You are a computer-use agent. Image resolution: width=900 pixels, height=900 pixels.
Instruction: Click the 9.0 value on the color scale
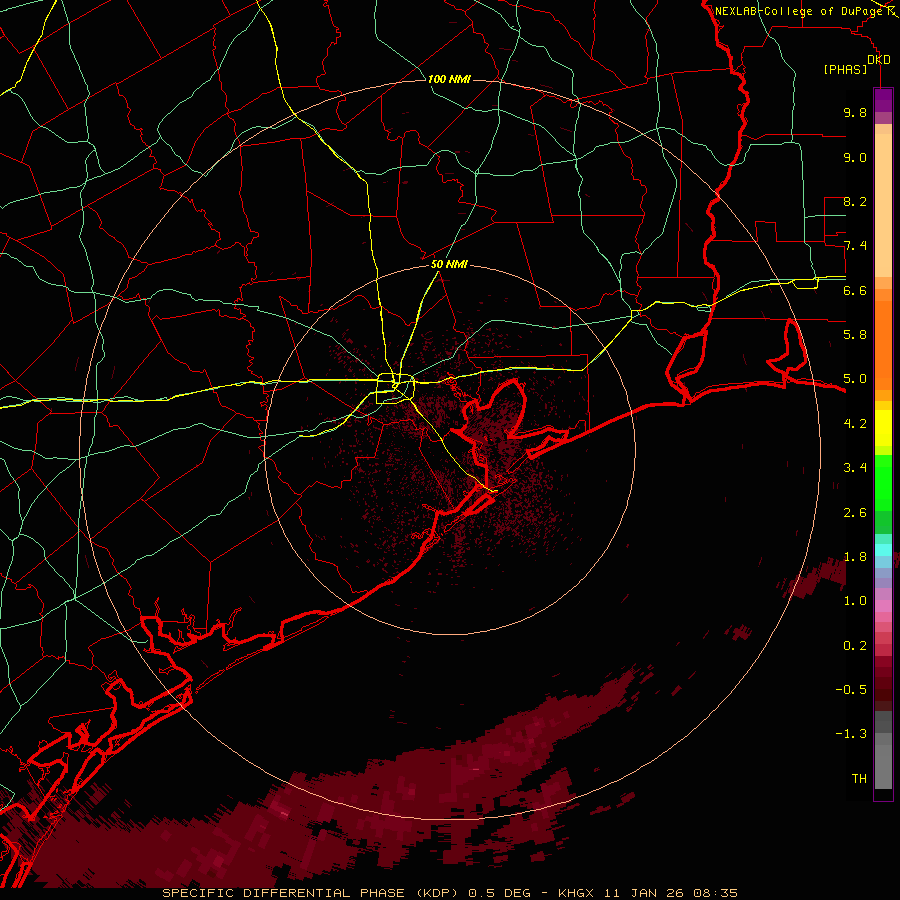click(855, 157)
